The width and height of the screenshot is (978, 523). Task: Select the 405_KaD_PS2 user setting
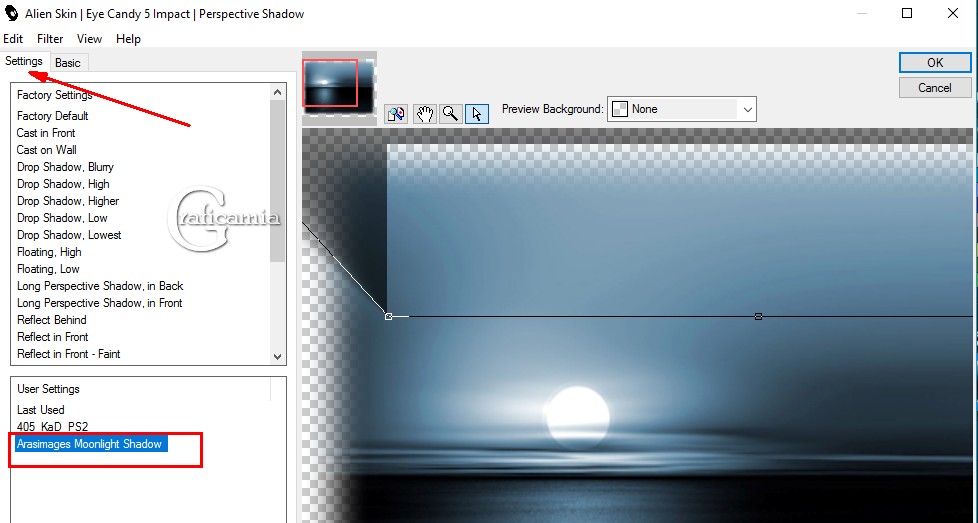click(x=52, y=427)
